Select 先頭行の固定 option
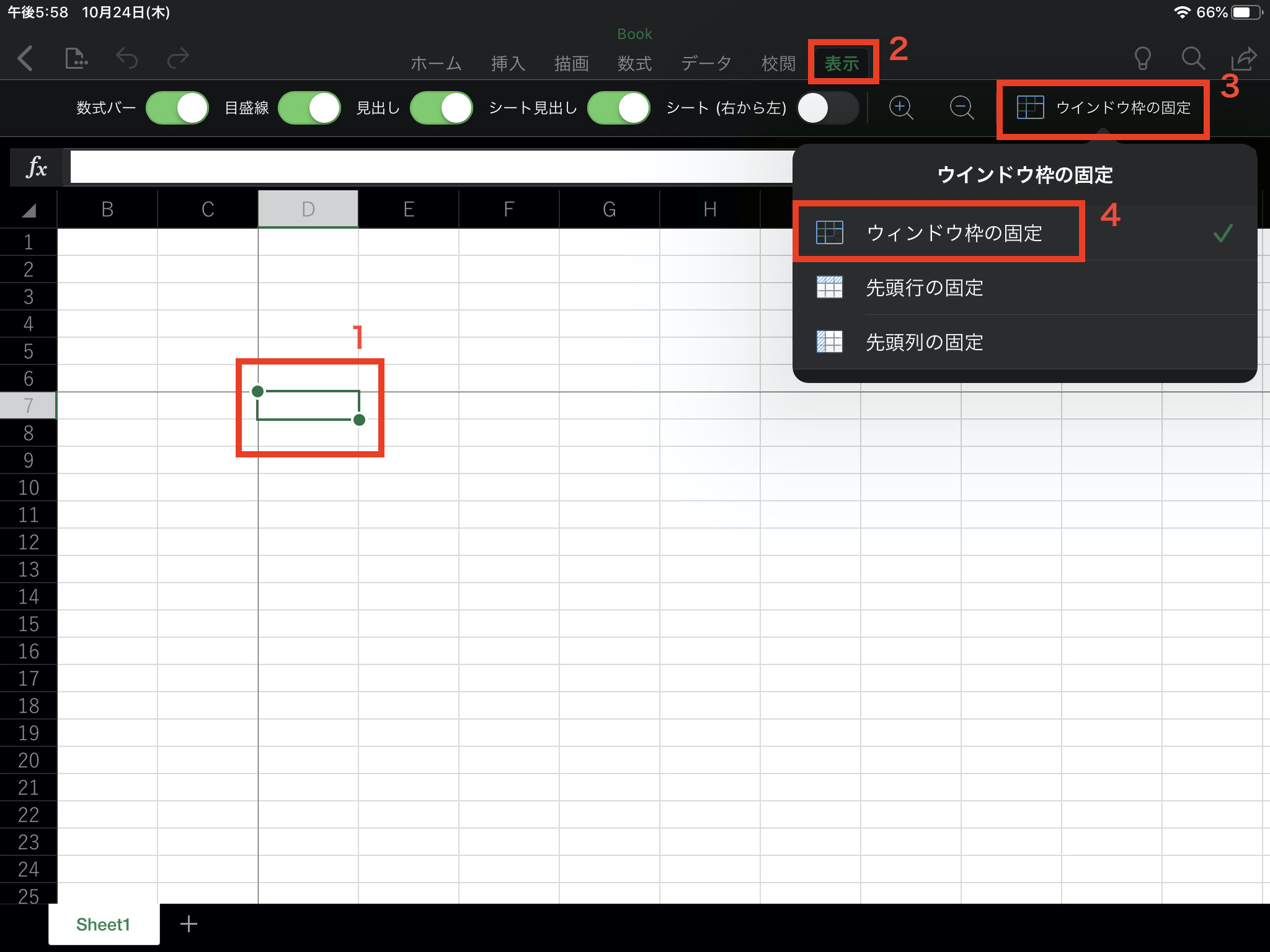This screenshot has height=952, width=1270. pyautogui.click(x=924, y=288)
